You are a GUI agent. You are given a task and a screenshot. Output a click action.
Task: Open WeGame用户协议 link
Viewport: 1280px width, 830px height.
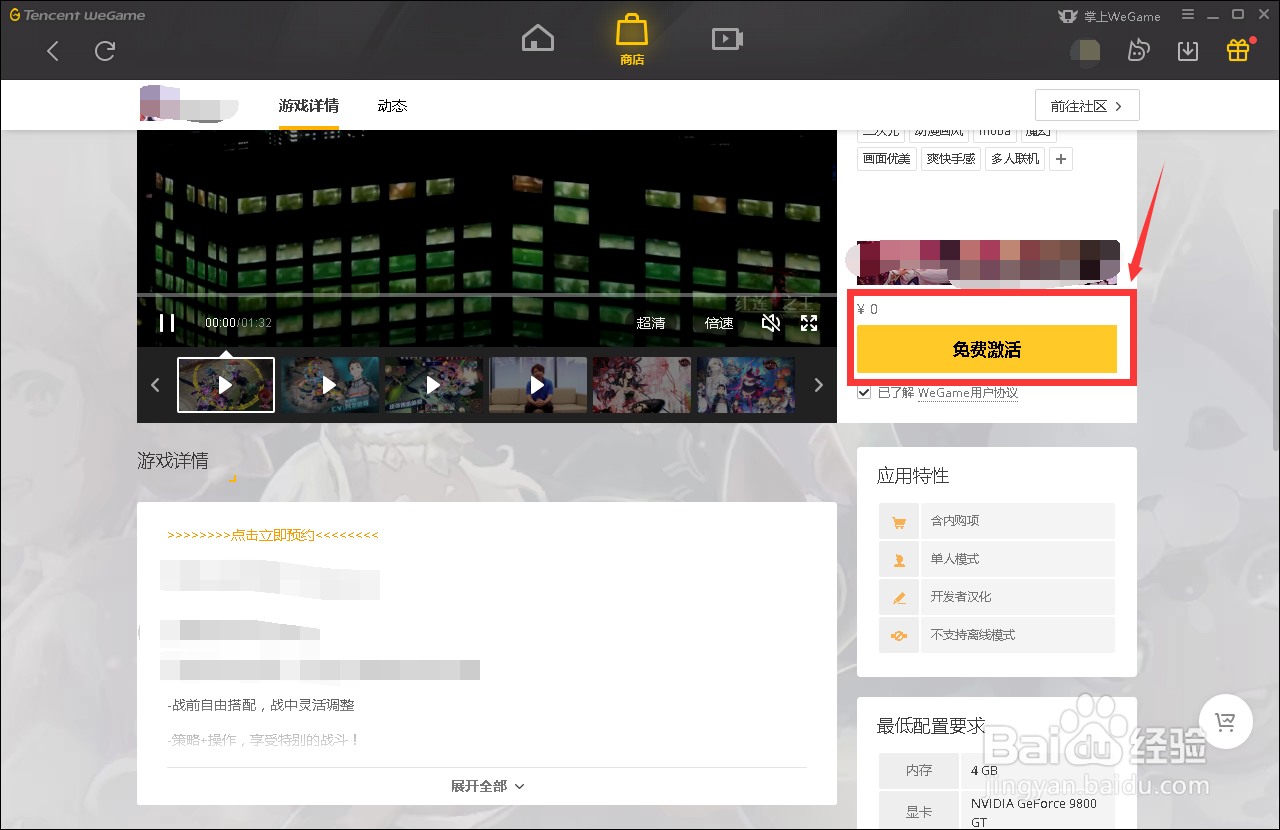pos(967,393)
